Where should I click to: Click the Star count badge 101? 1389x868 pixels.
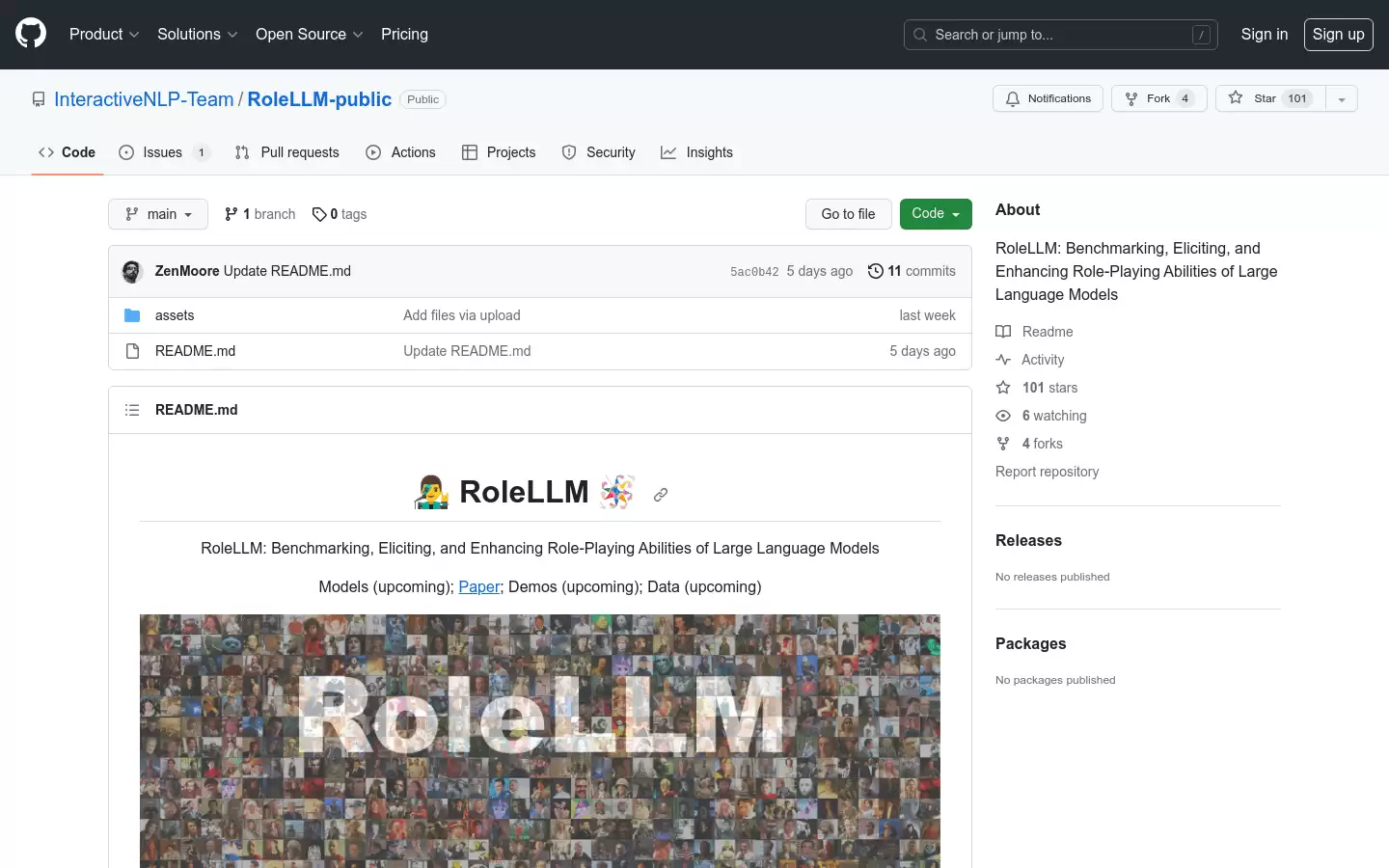click(x=1297, y=98)
